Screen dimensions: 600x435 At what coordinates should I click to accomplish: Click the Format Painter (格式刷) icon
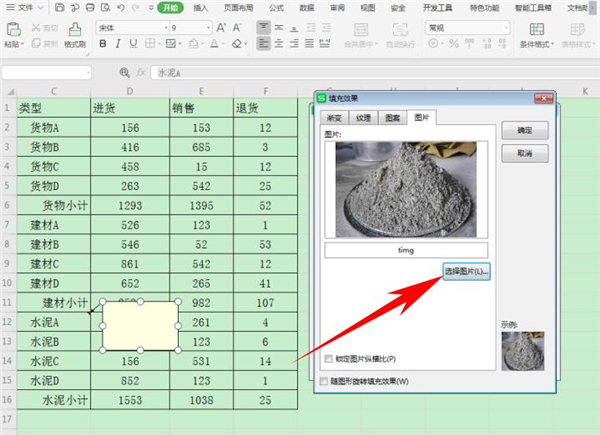coord(74,36)
